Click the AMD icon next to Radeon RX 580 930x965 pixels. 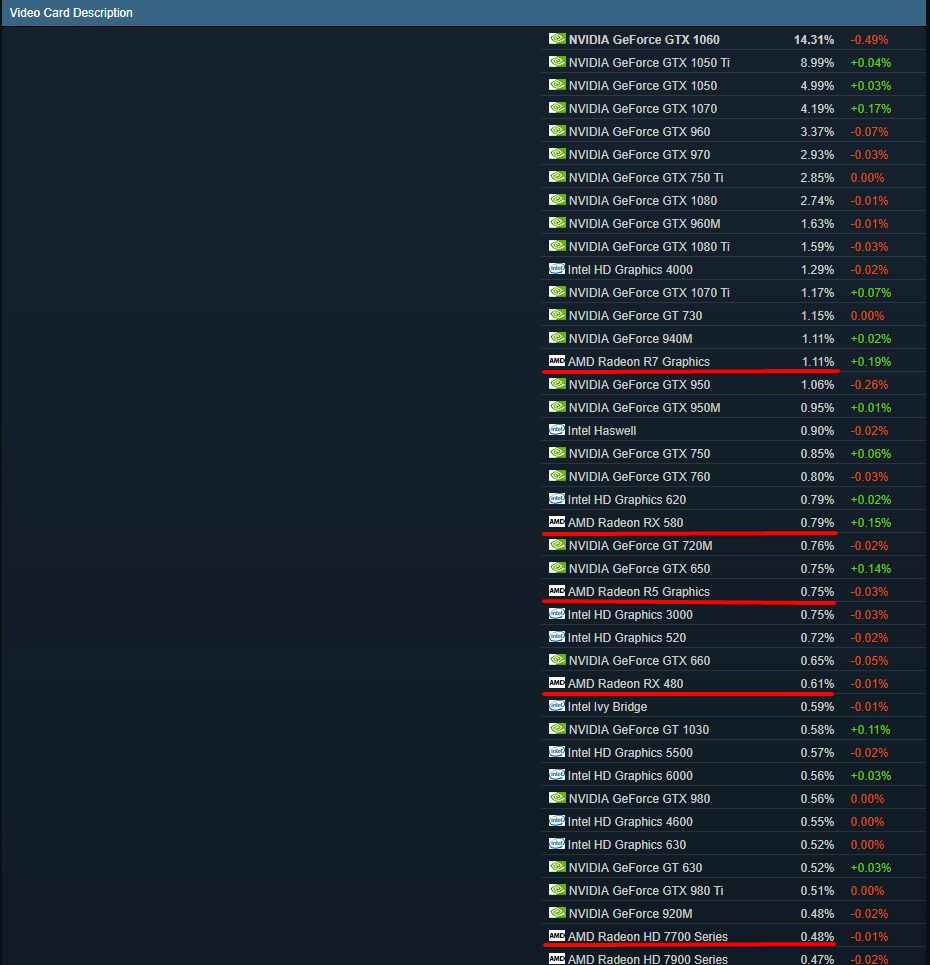557,522
